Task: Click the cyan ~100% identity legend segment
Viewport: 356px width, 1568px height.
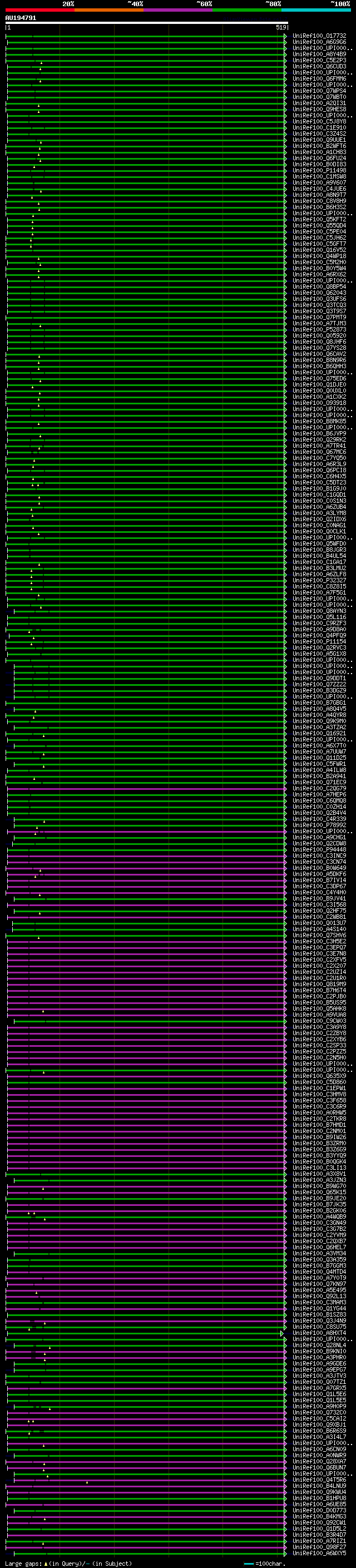Action: pyautogui.click(x=316, y=10)
